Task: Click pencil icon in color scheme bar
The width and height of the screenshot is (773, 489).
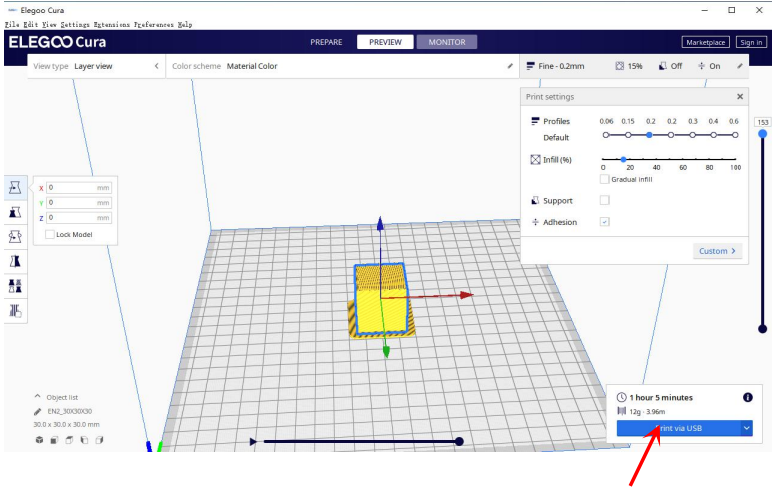Action: pyautogui.click(x=510, y=66)
